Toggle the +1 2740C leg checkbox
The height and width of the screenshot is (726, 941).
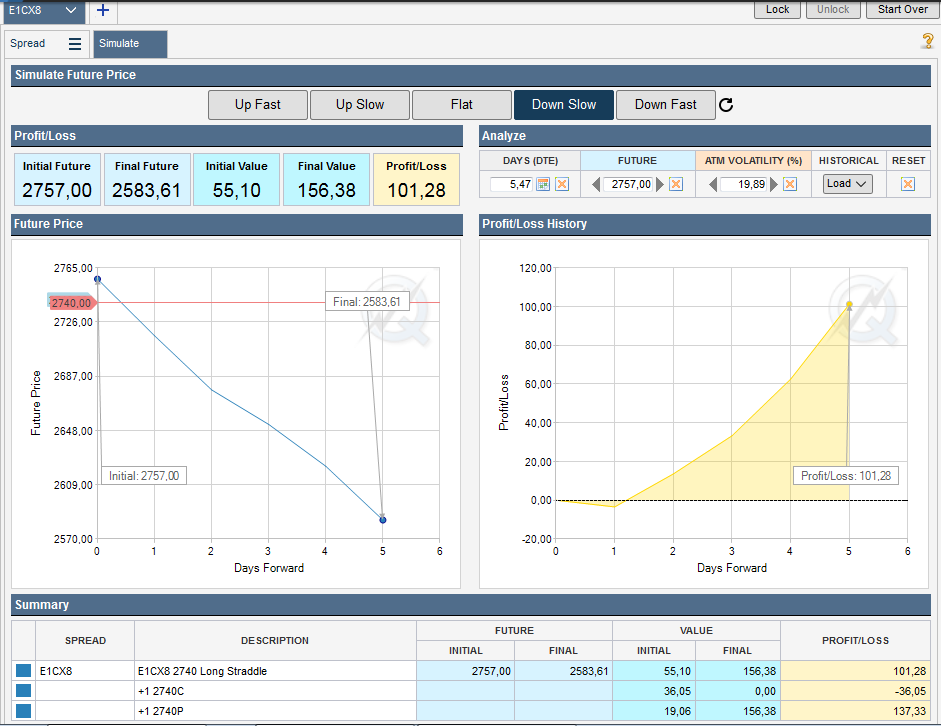coord(23,691)
